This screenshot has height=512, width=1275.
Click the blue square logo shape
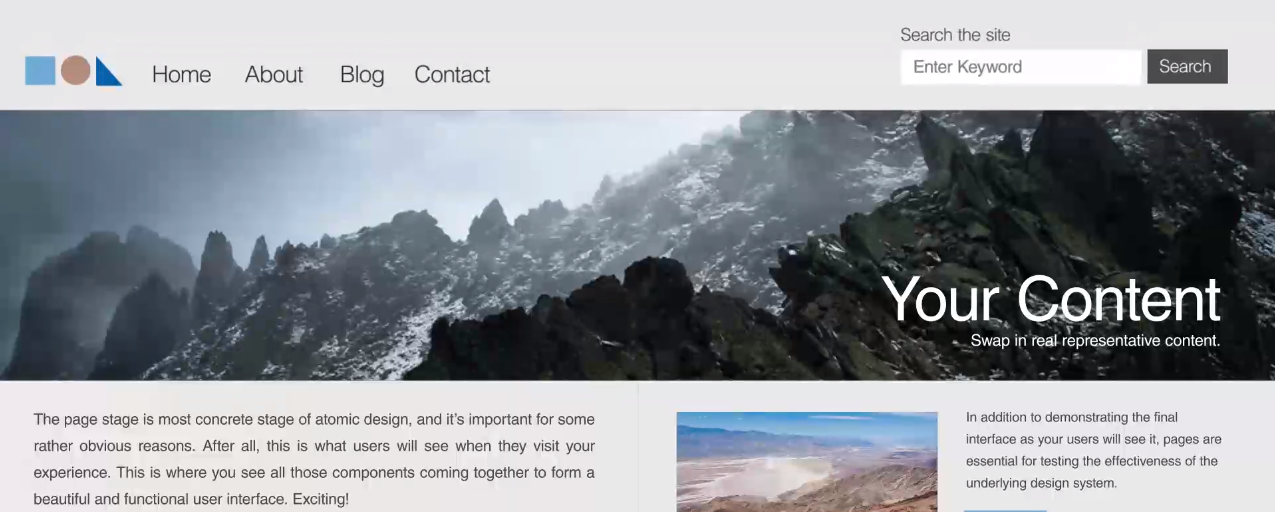[x=40, y=71]
